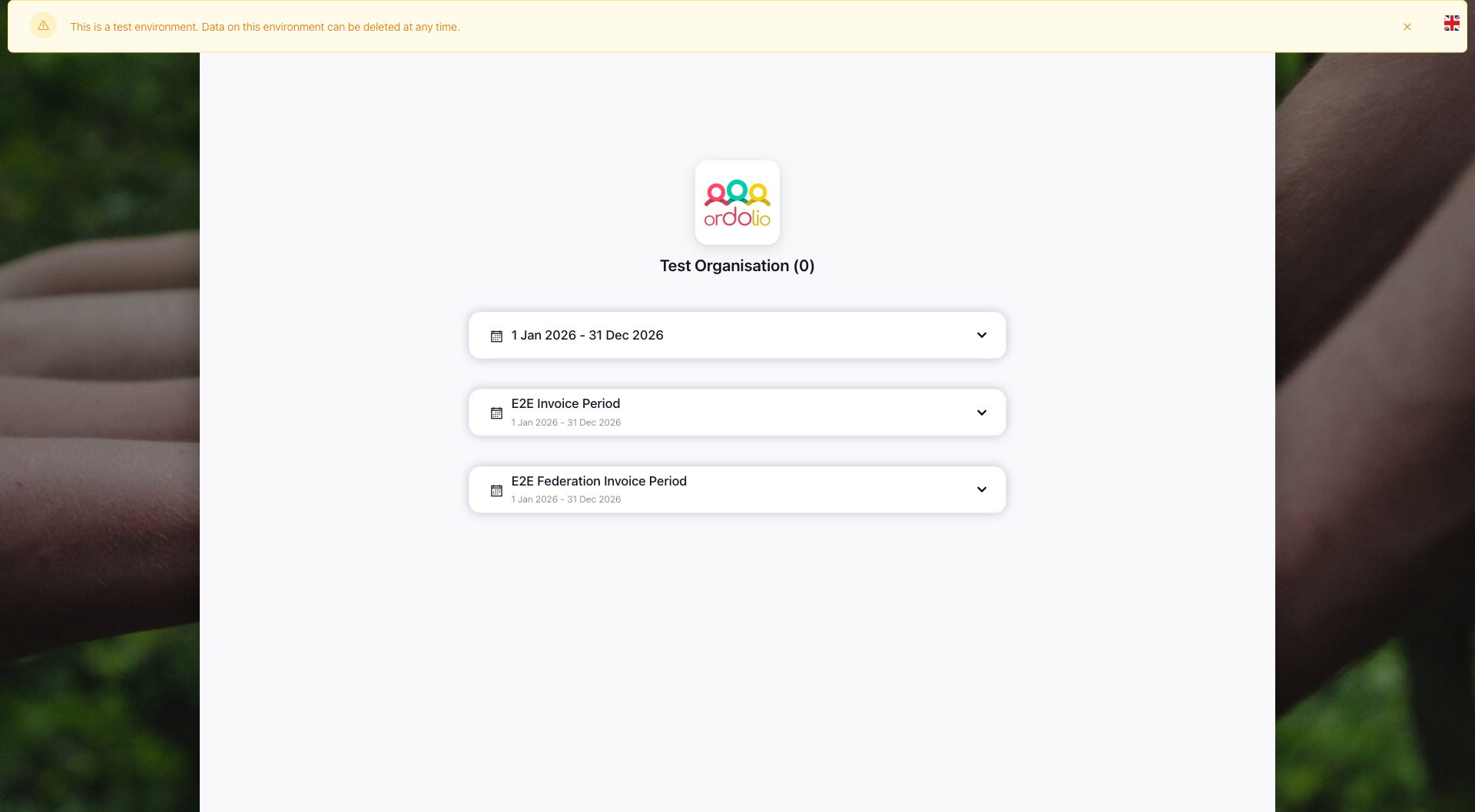Click the warning triangle icon in banner
The height and width of the screenshot is (812, 1475).
(x=43, y=26)
